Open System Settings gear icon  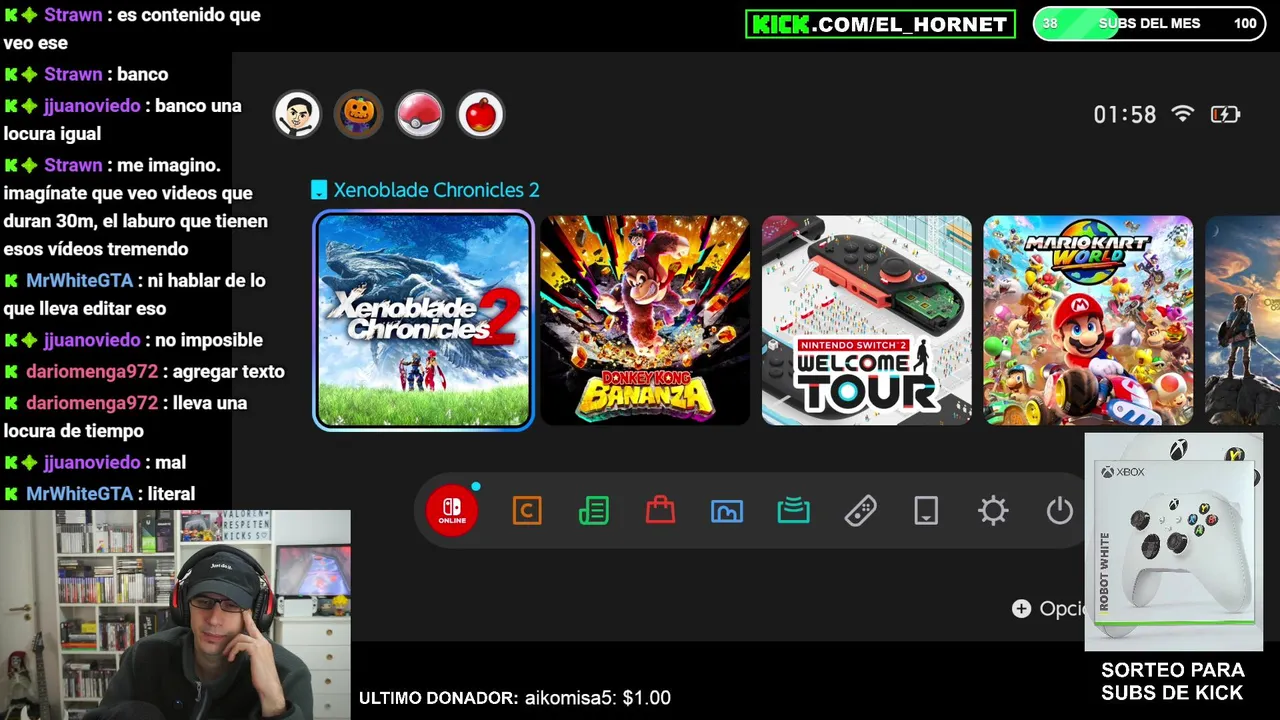(x=993, y=511)
